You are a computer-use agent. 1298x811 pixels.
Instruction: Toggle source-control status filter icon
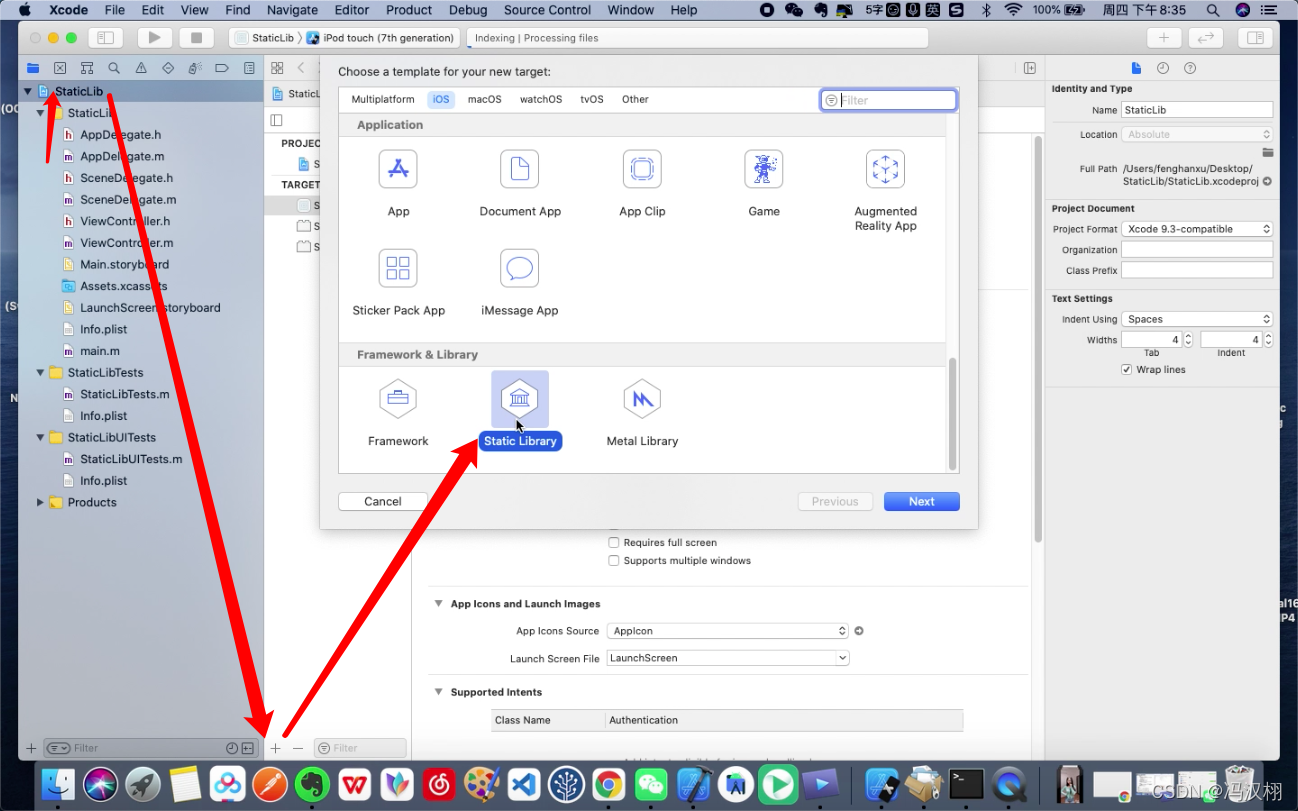(247, 748)
